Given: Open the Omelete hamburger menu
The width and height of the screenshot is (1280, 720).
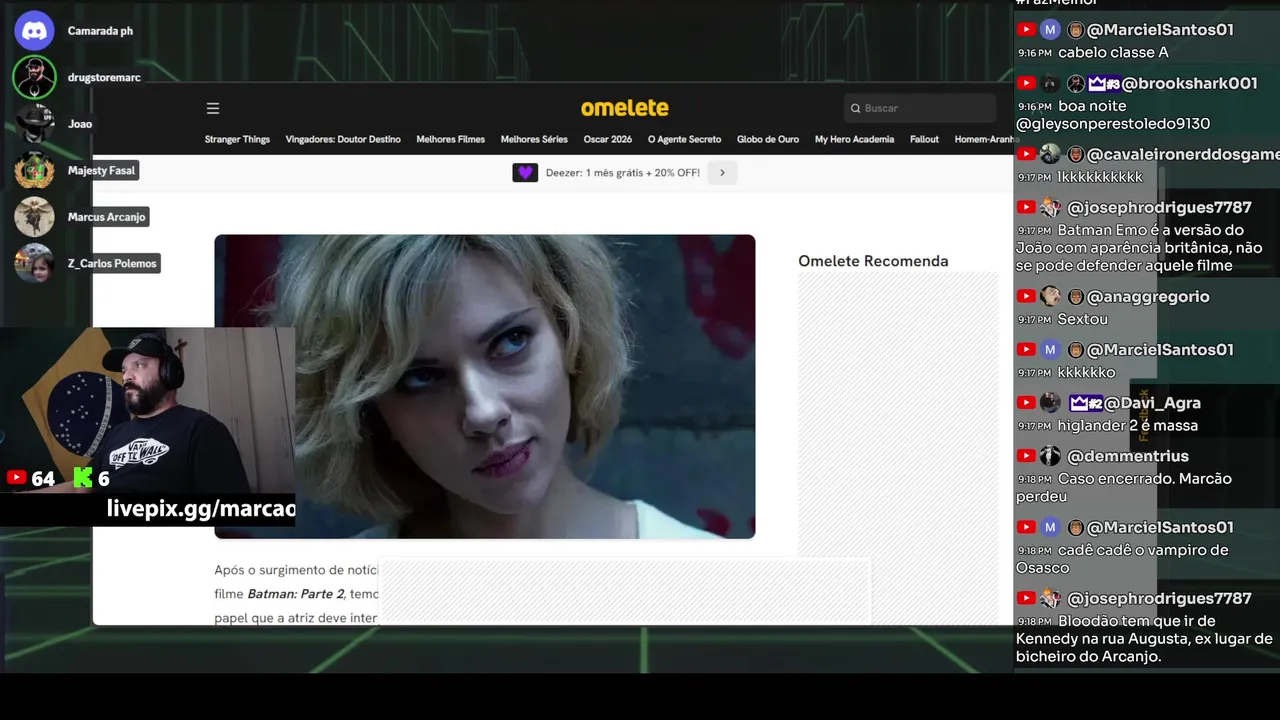Looking at the screenshot, I should (x=212, y=108).
